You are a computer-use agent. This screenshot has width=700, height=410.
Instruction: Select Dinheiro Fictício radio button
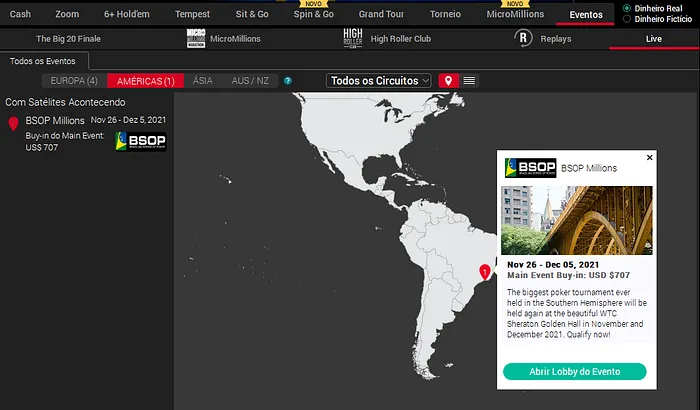[626, 18]
